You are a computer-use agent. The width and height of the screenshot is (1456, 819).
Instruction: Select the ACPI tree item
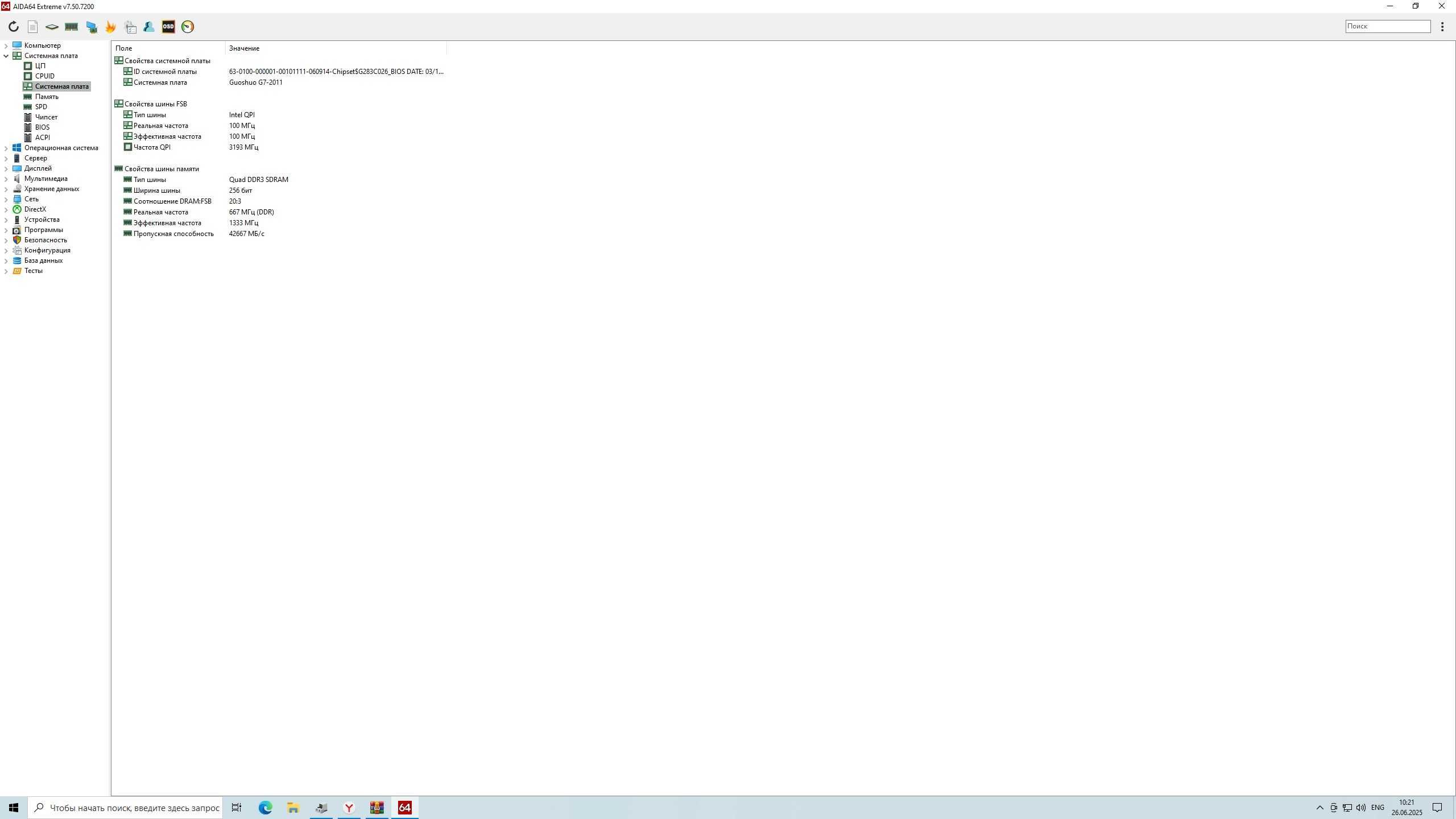[42, 138]
